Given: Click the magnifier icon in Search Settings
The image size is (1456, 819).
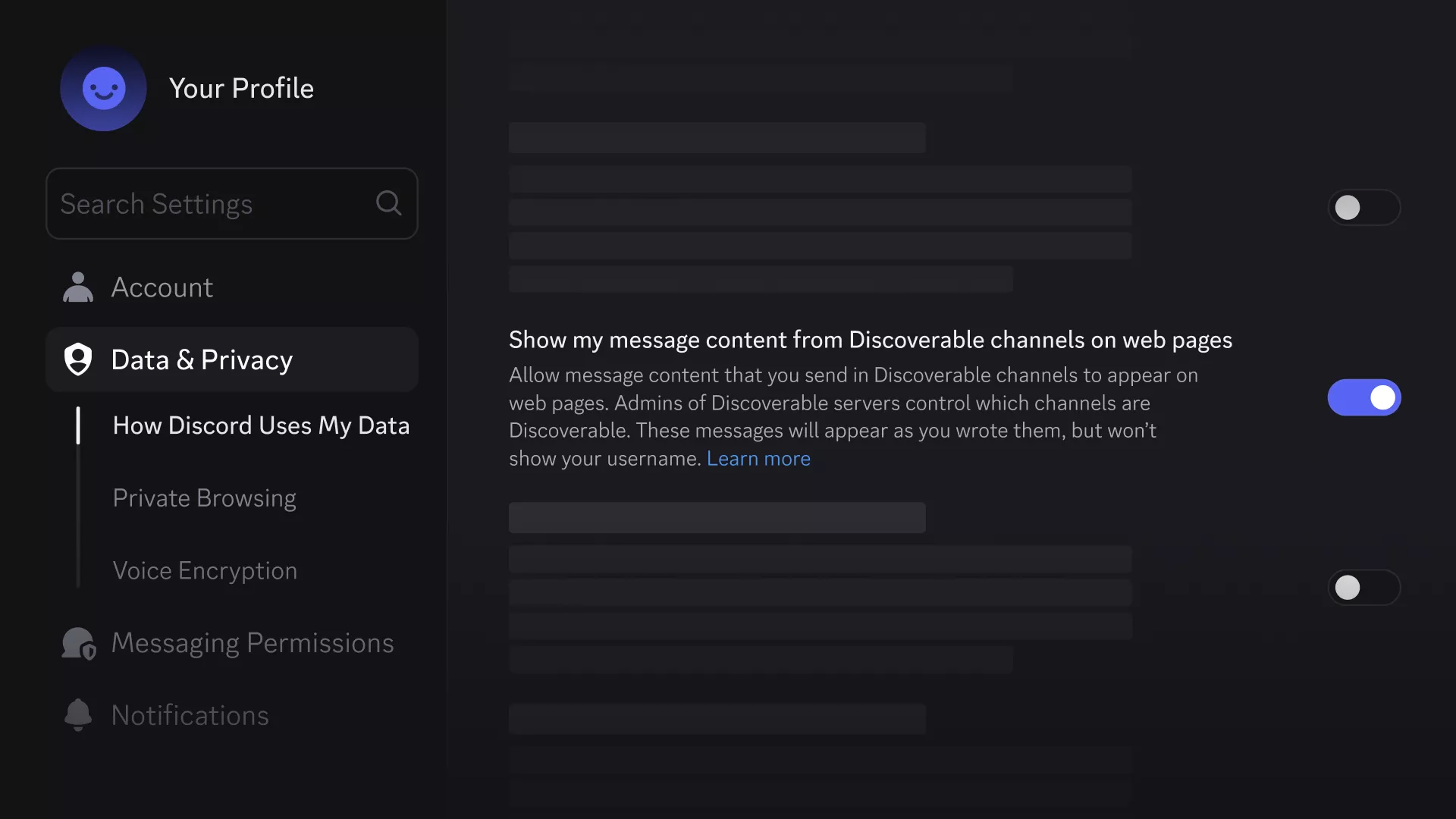Looking at the screenshot, I should (388, 203).
